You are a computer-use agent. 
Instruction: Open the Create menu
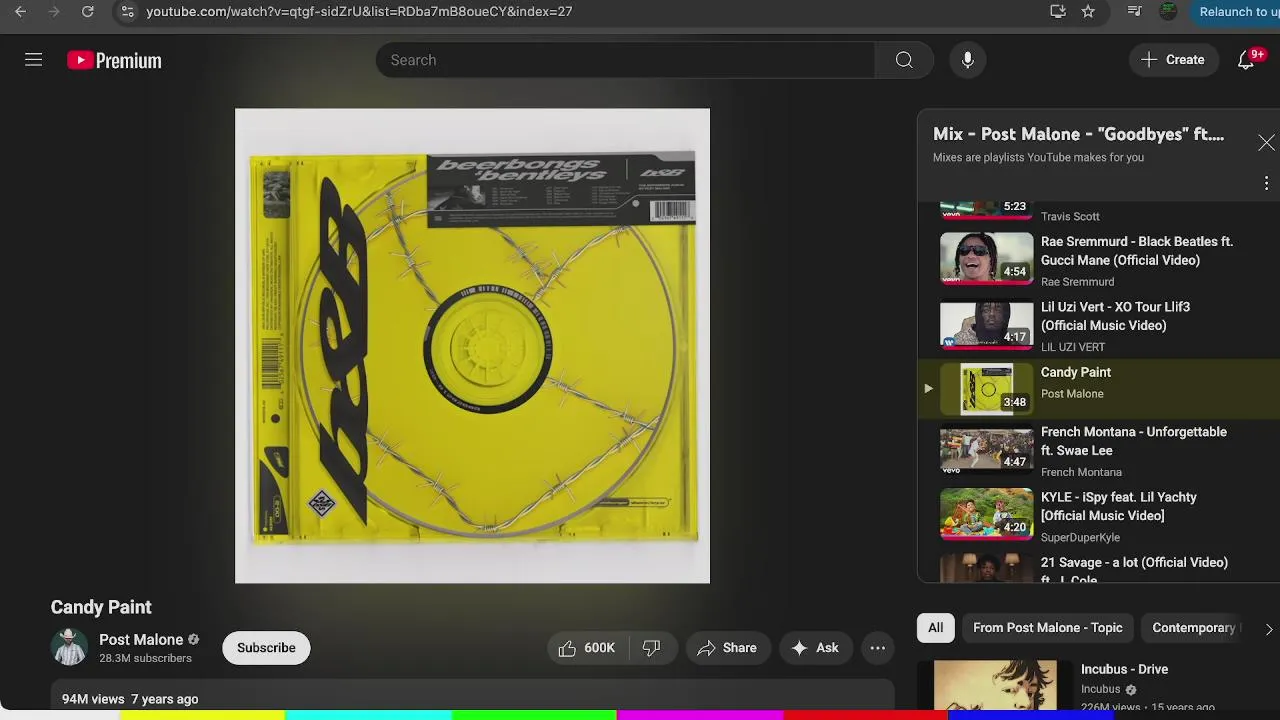1173,60
